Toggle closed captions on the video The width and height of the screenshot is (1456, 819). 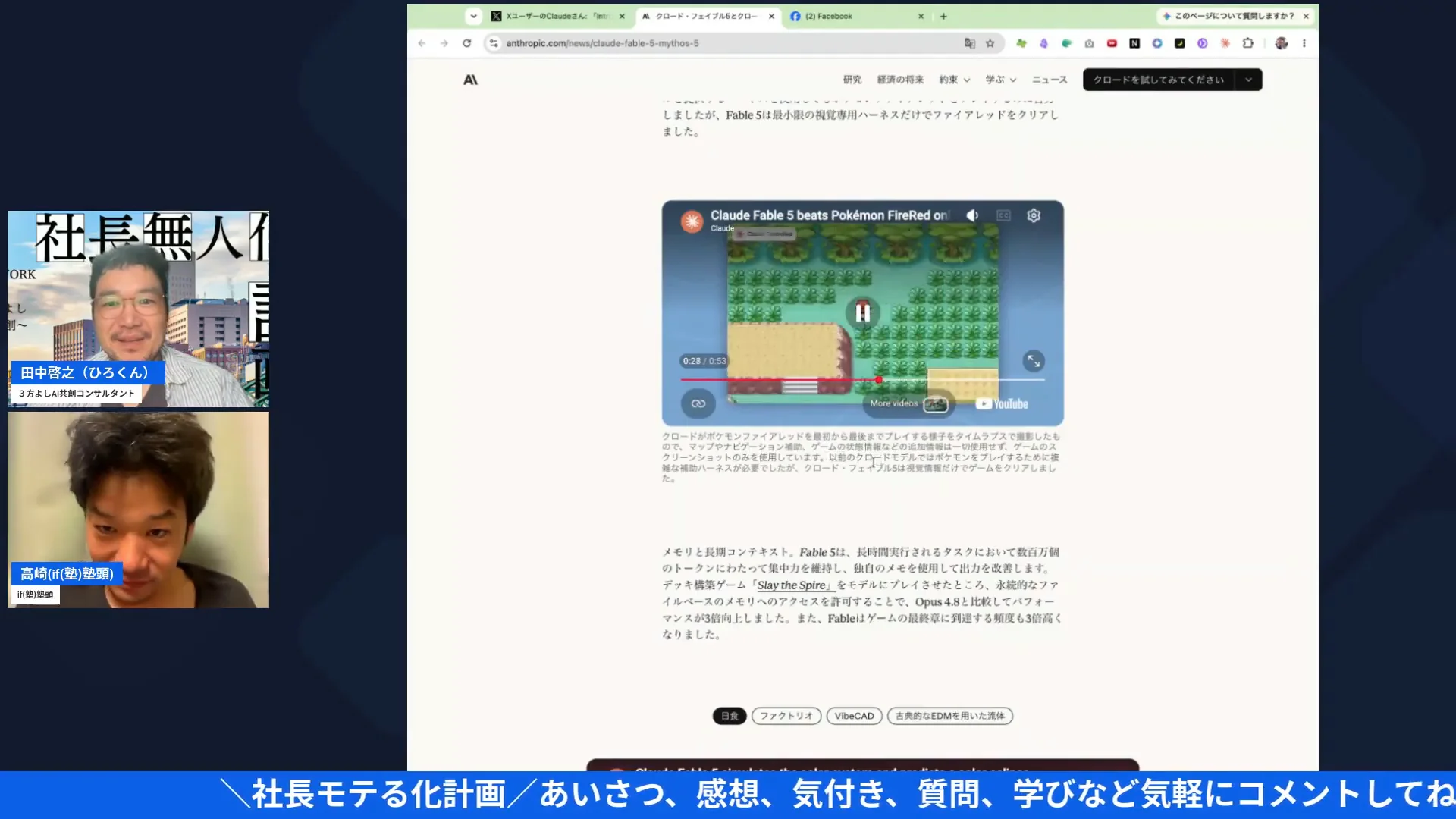[1003, 215]
